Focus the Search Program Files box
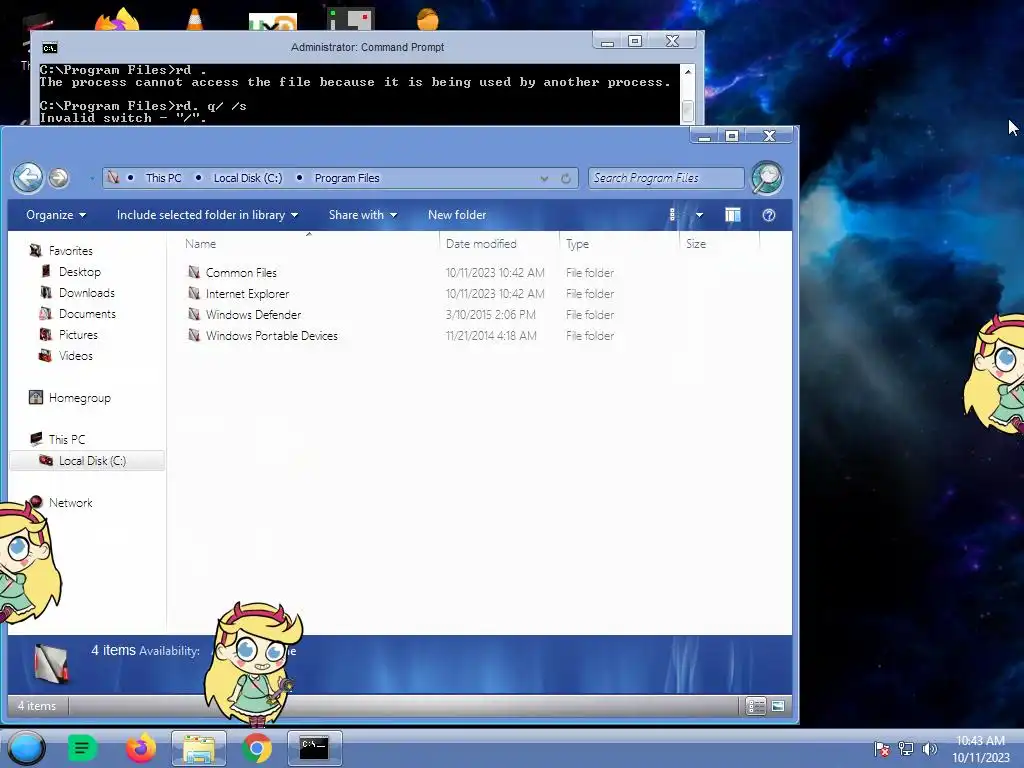Viewport: 1024px width, 768px height. (x=665, y=178)
